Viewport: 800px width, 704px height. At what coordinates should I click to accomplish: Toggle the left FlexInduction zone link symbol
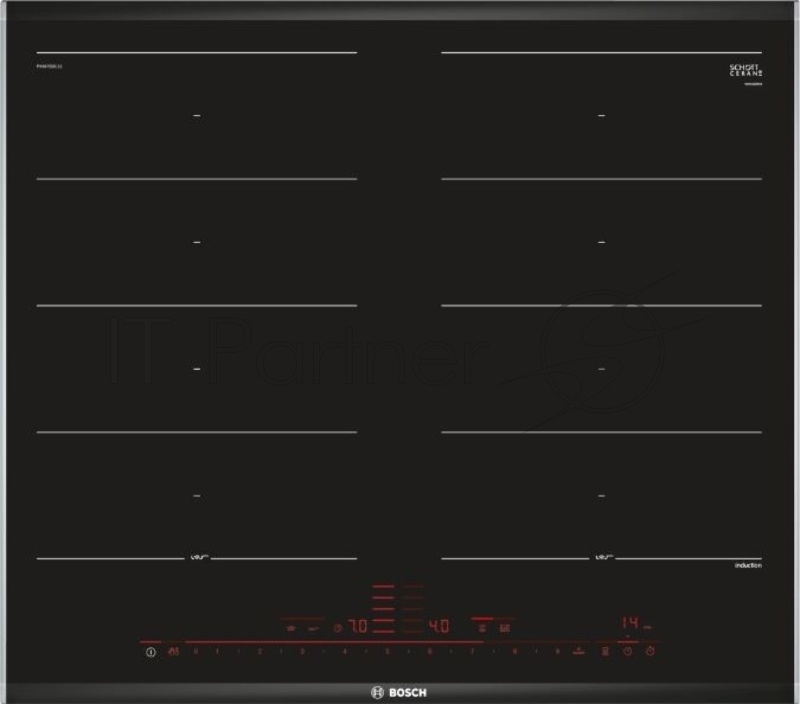[x=198, y=557]
